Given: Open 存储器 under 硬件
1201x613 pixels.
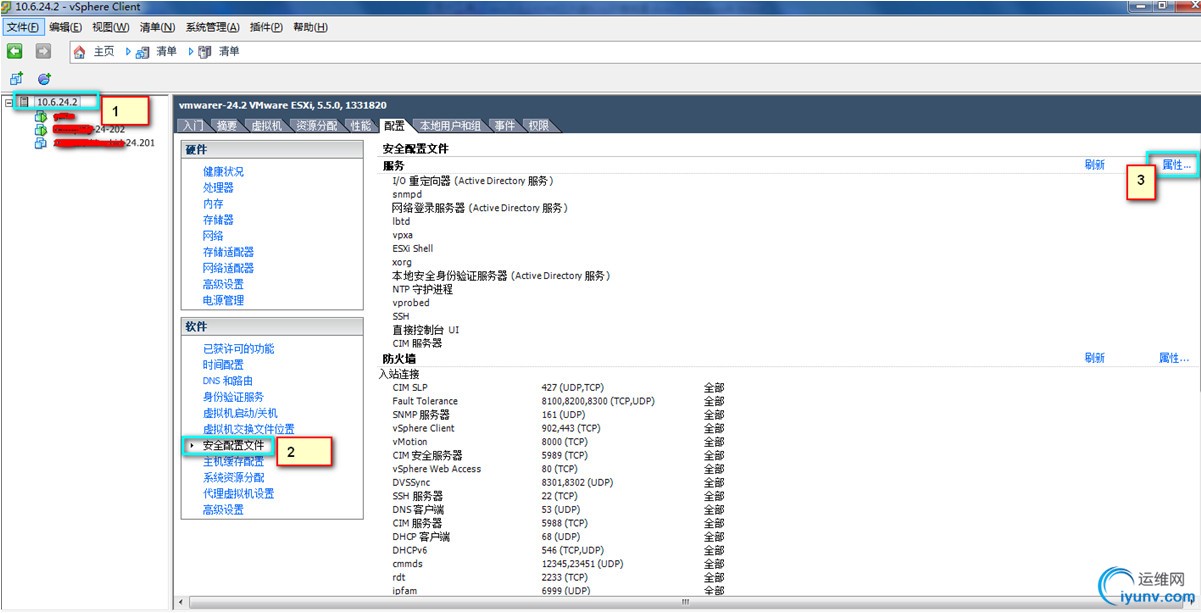Looking at the screenshot, I should coord(218,220).
